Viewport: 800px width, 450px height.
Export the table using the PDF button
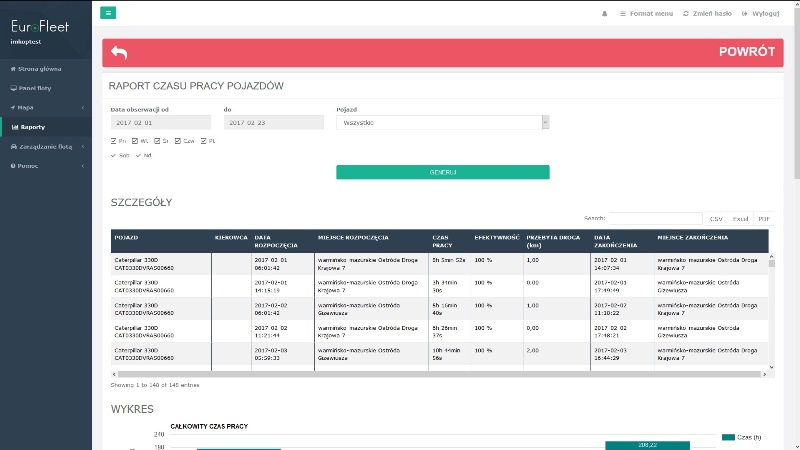click(763, 218)
